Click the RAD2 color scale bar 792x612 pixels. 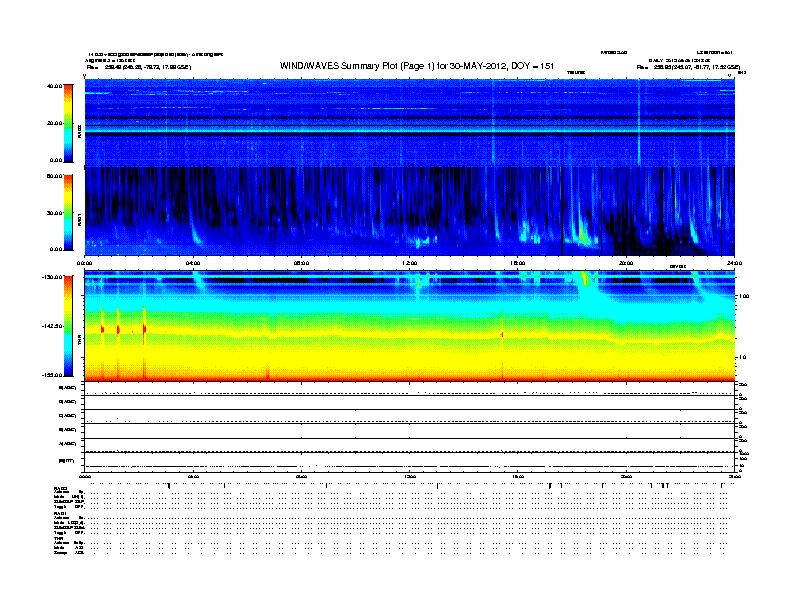68,123
